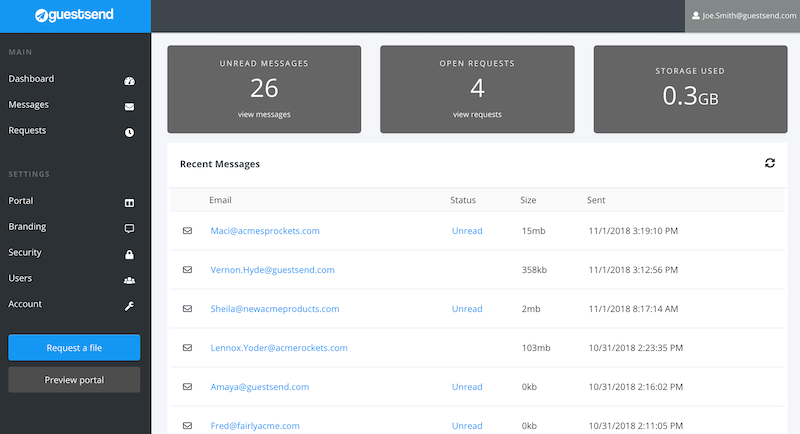Click the Size column header
Image resolution: width=800 pixels, height=434 pixels.
[x=528, y=200]
